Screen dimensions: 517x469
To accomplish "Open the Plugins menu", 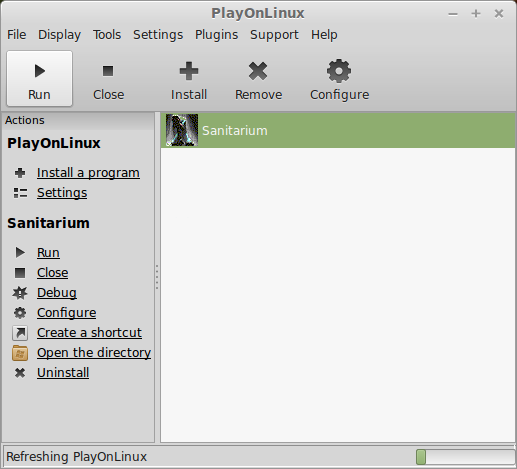I will [216, 35].
